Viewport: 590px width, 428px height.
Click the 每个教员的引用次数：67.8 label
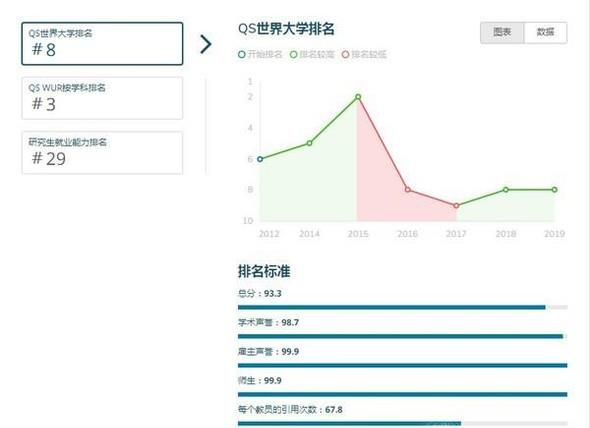(290, 410)
